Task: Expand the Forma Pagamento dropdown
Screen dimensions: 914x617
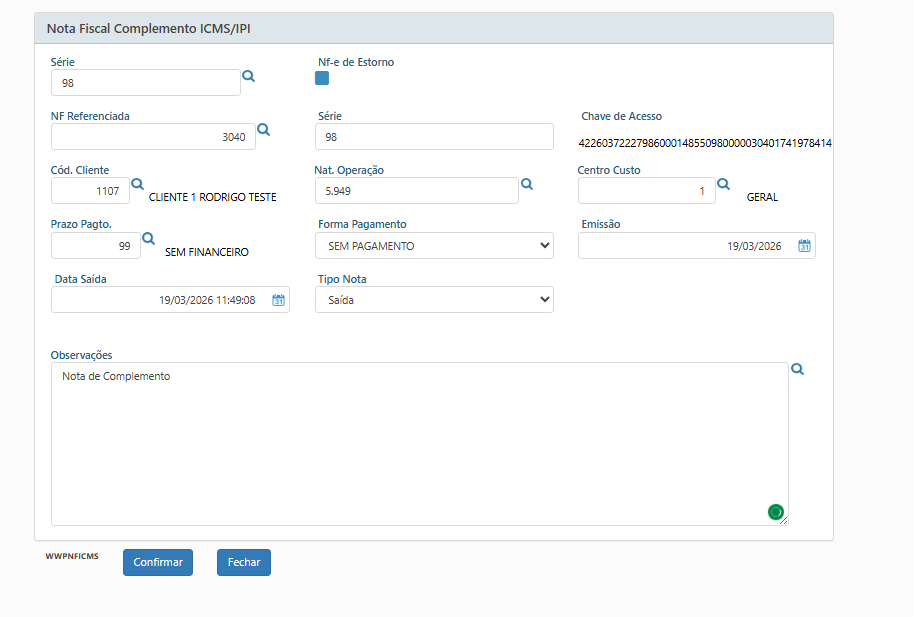Action: (x=434, y=246)
